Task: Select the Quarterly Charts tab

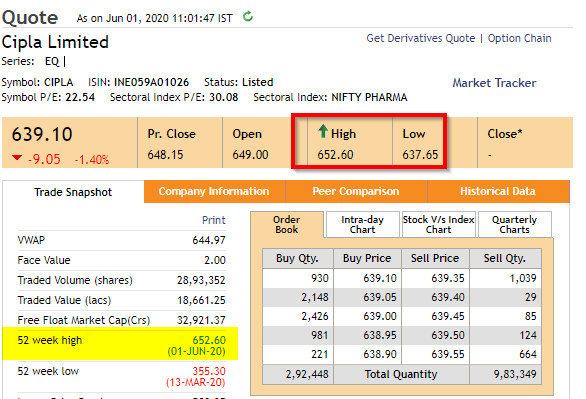Action: point(515,225)
